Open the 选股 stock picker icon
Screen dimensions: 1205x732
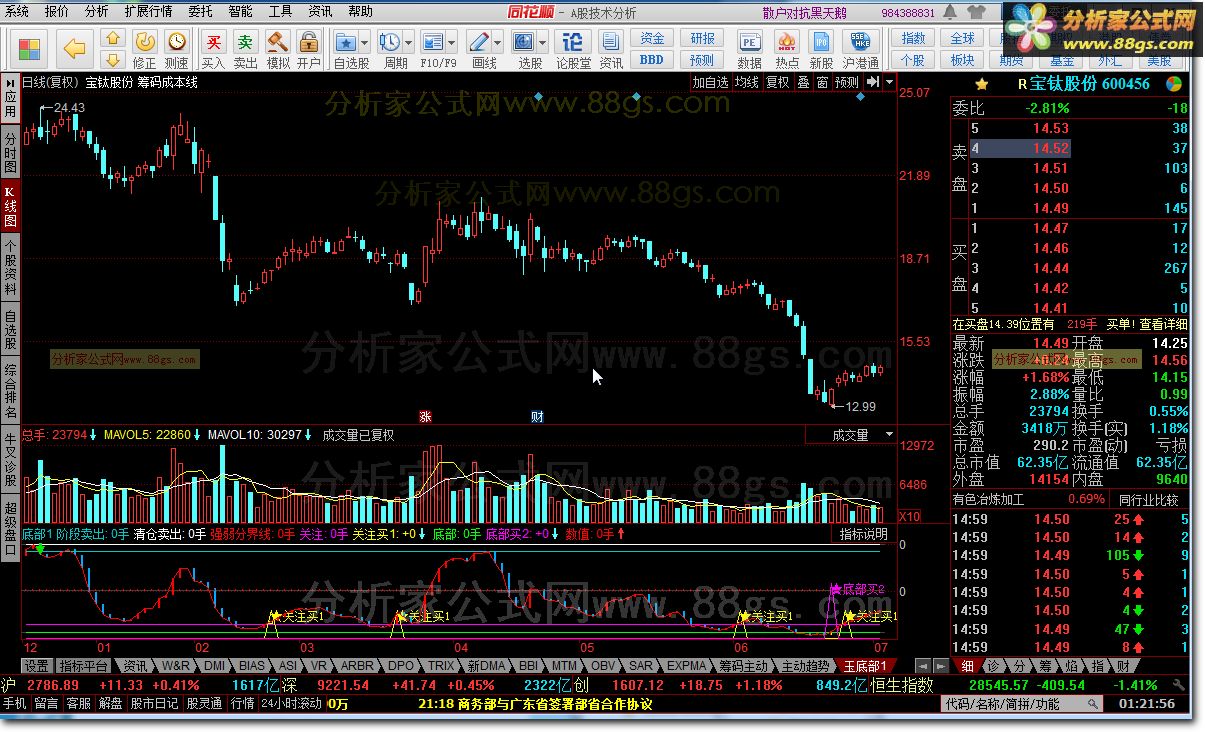tap(524, 42)
